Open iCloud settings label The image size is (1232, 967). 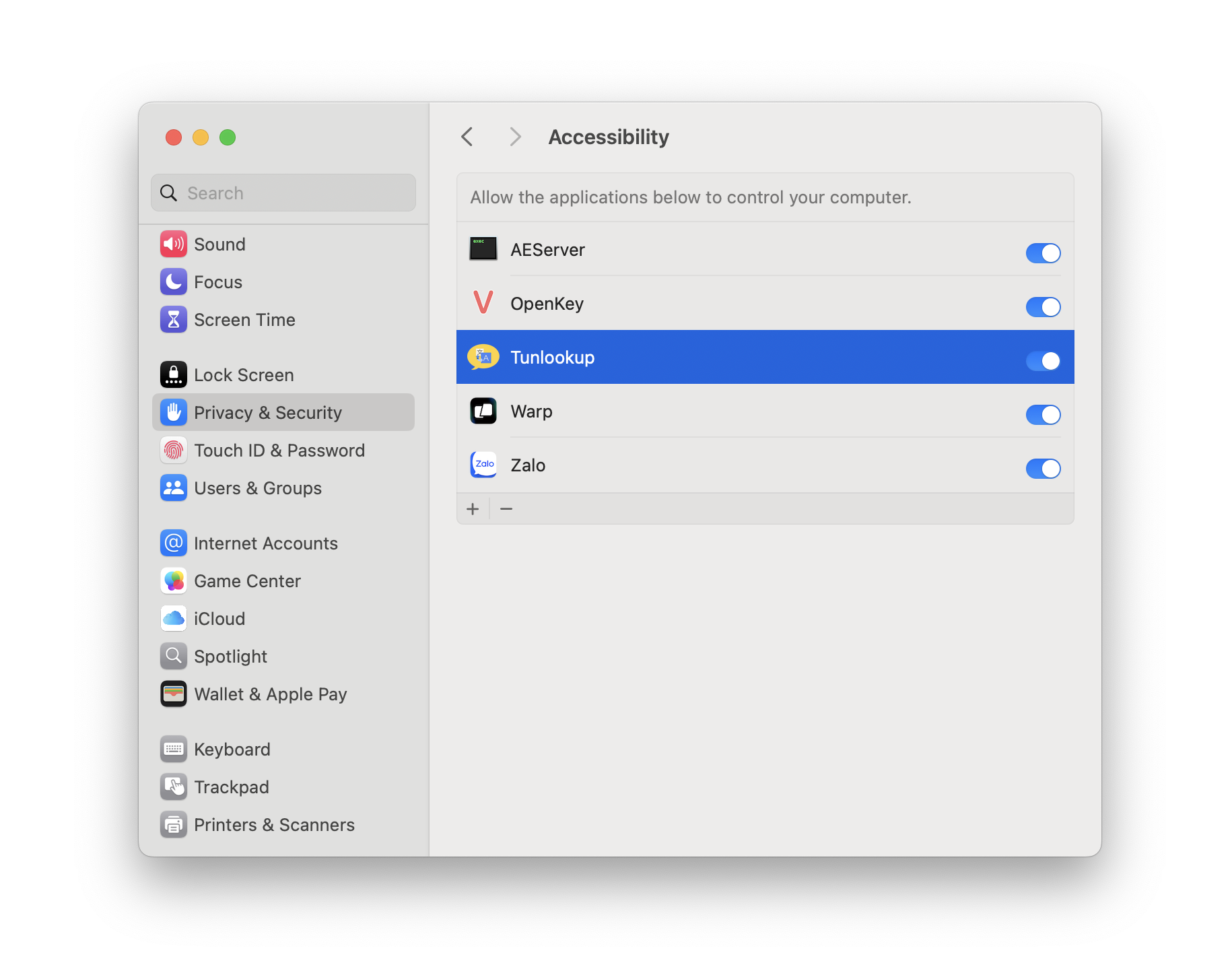click(219, 619)
